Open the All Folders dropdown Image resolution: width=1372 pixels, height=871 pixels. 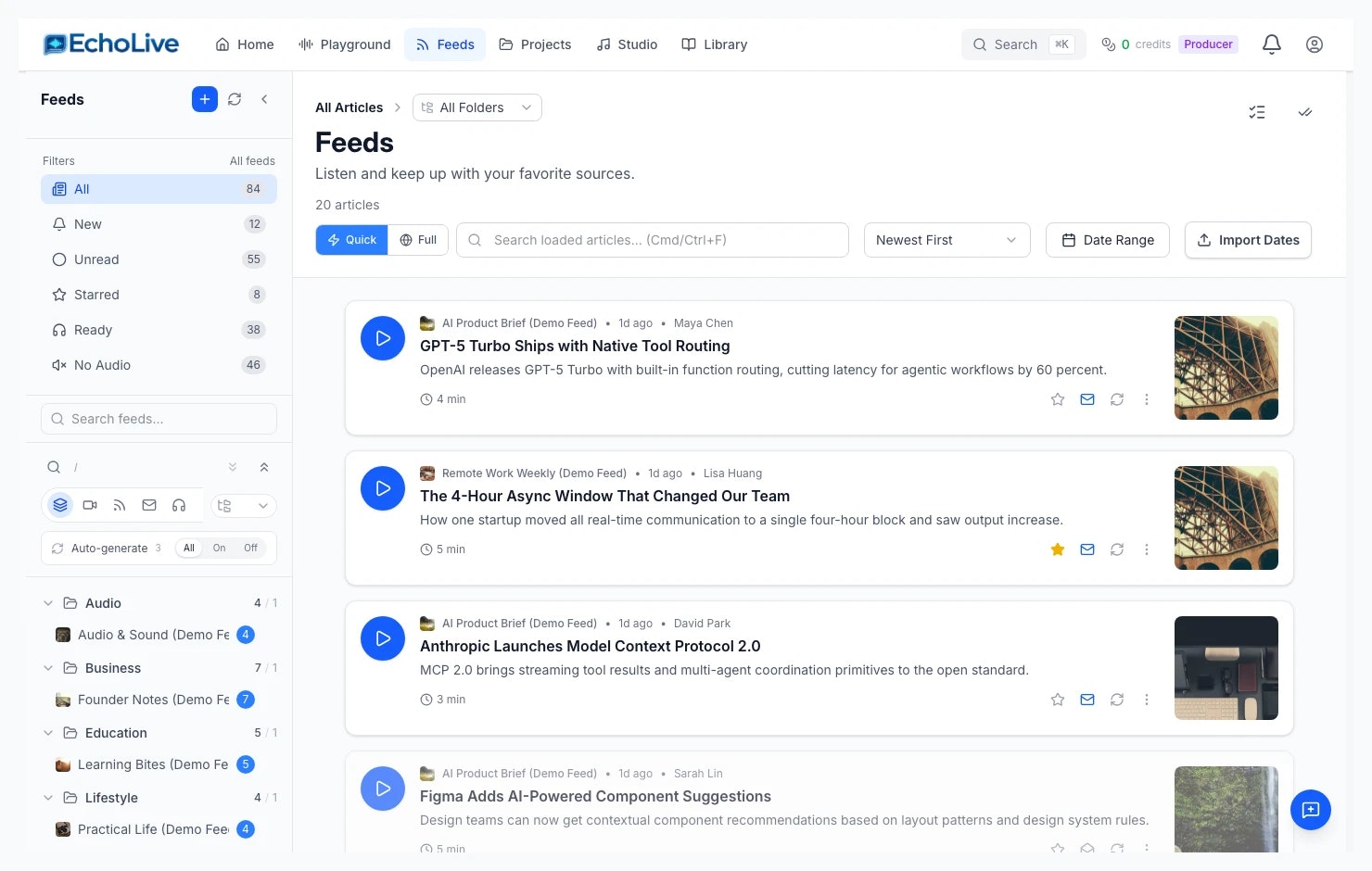point(476,107)
